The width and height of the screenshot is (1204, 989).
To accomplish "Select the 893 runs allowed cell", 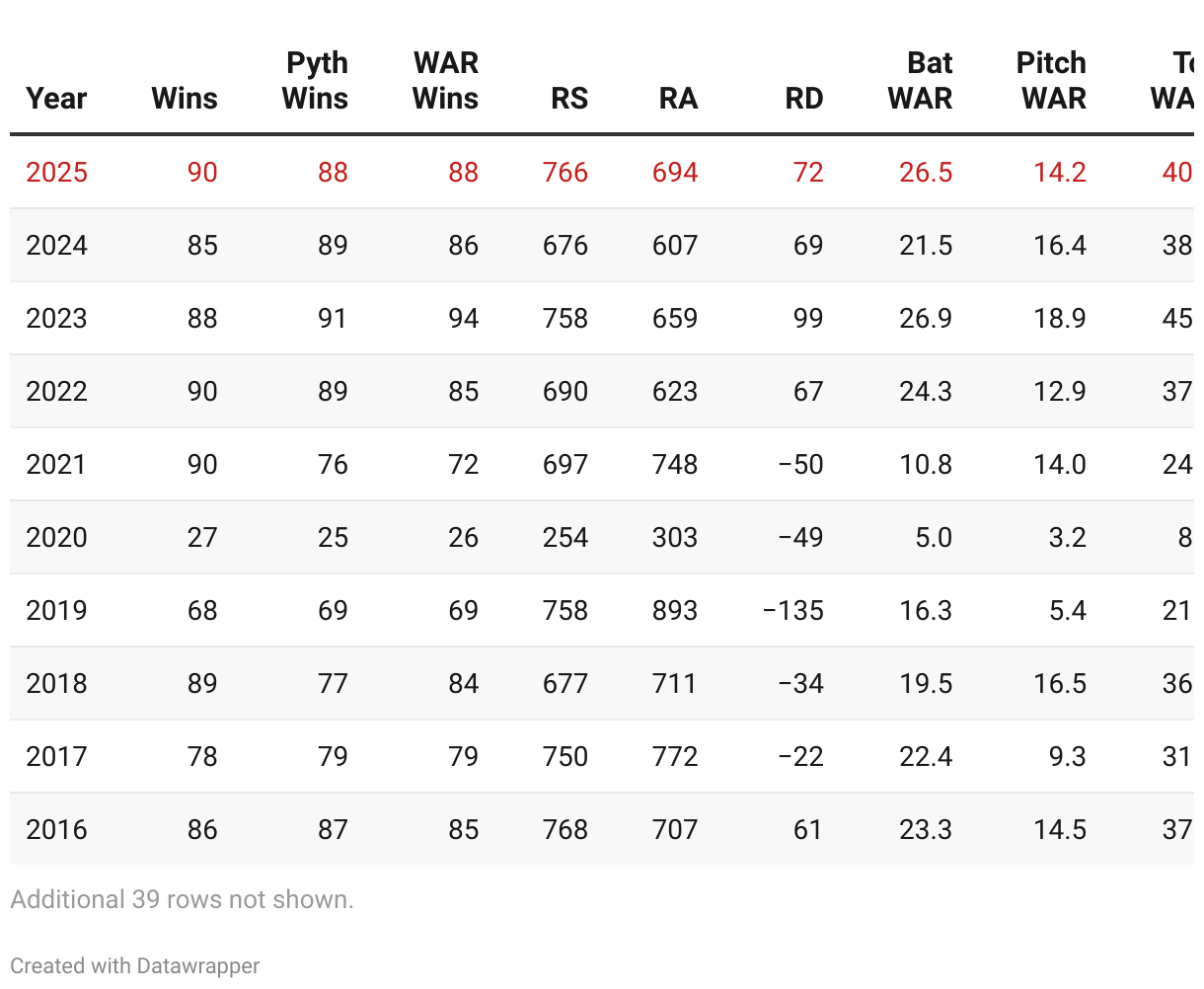I will 675,610.
